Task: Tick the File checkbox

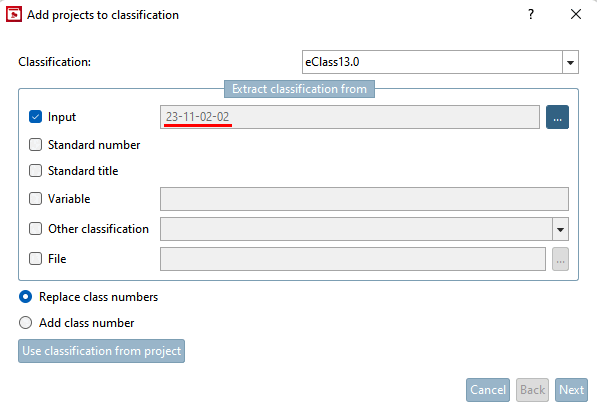Action: pos(35,259)
